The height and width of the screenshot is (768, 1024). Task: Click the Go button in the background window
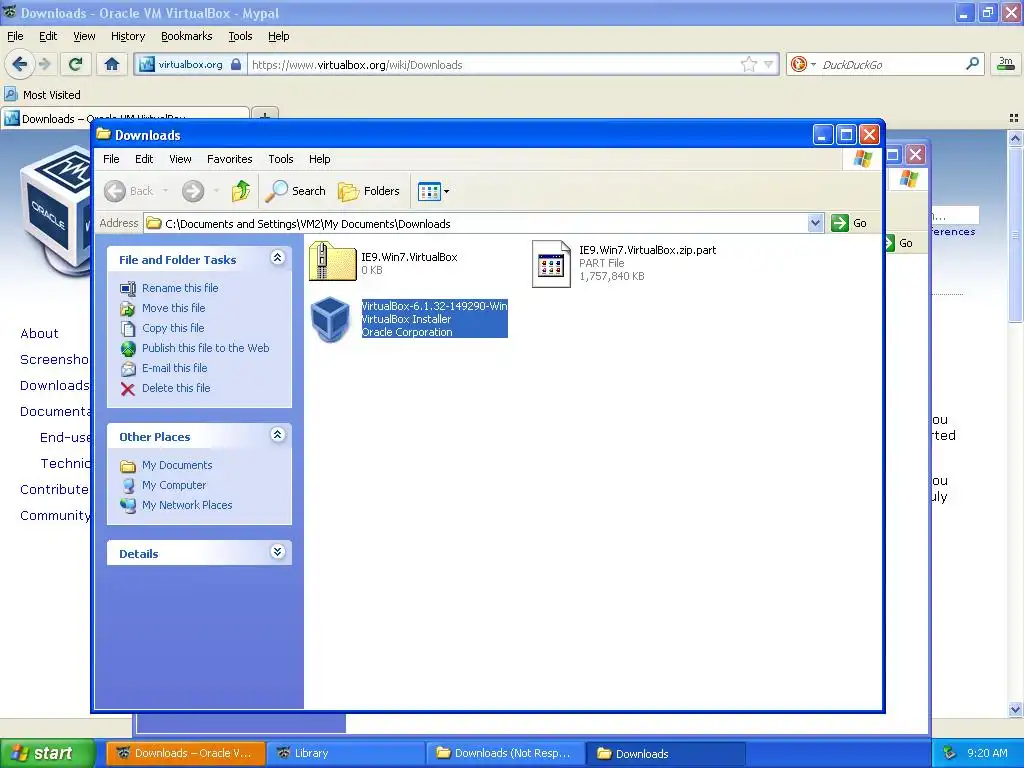tap(900, 243)
